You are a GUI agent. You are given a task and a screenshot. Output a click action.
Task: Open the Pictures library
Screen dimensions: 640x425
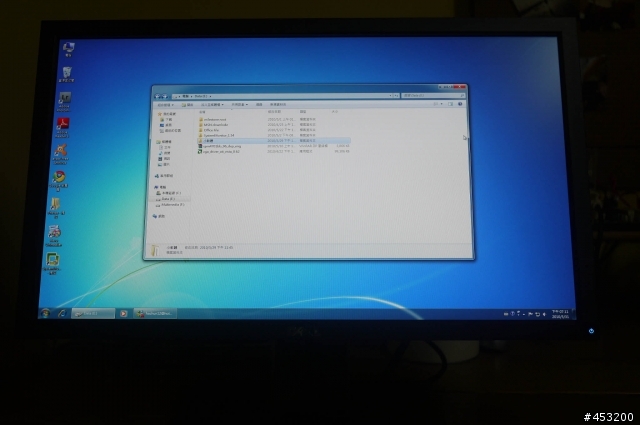coord(164,165)
